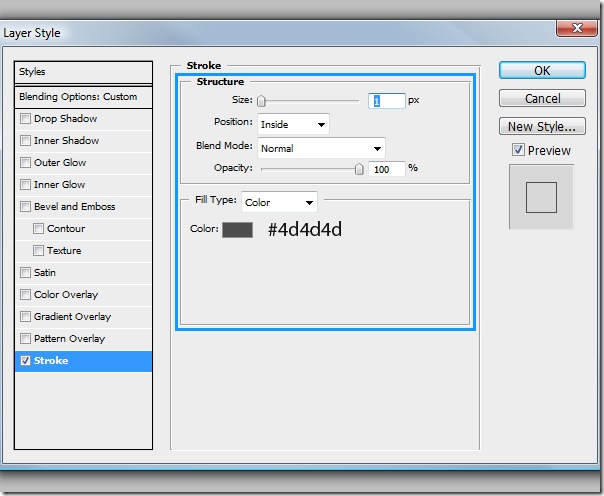This screenshot has height=496, width=604.
Task: Click the Size px input field
Action: point(386,101)
